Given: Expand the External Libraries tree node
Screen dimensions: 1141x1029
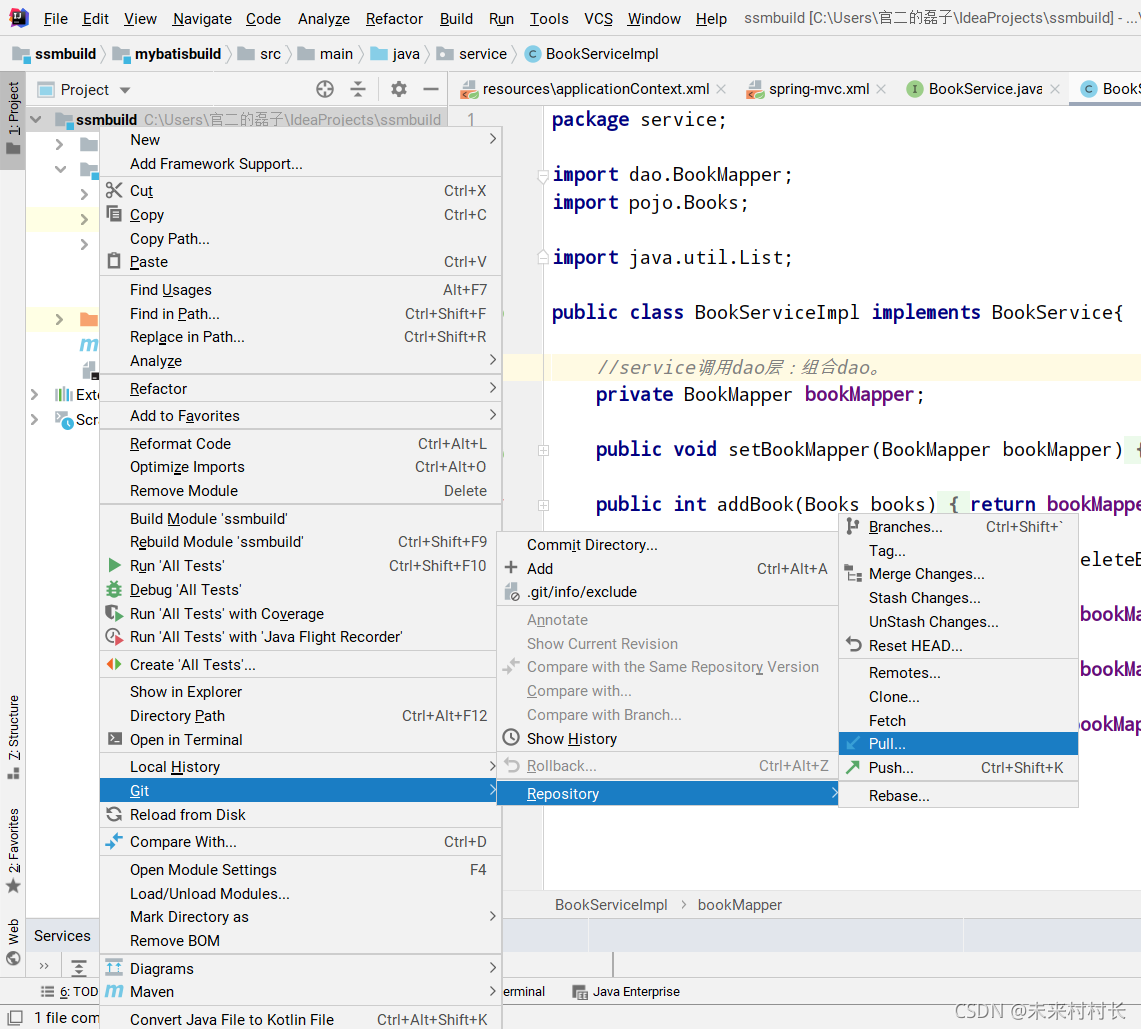Looking at the screenshot, I should [34, 394].
